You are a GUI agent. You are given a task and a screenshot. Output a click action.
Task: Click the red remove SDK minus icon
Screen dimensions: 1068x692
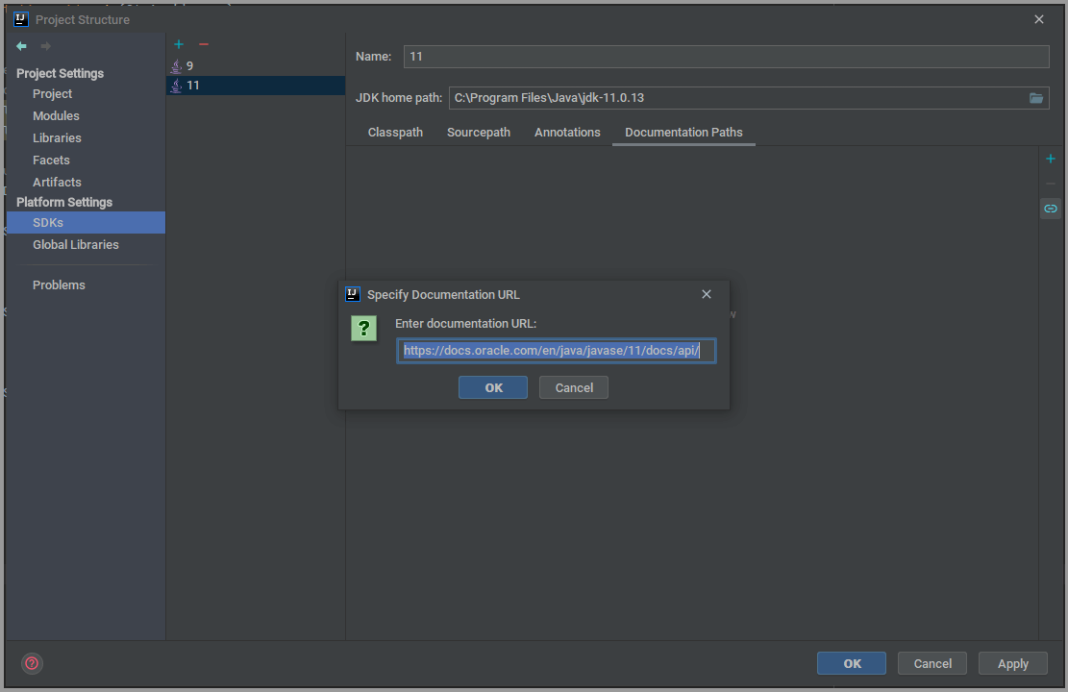pos(203,45)
